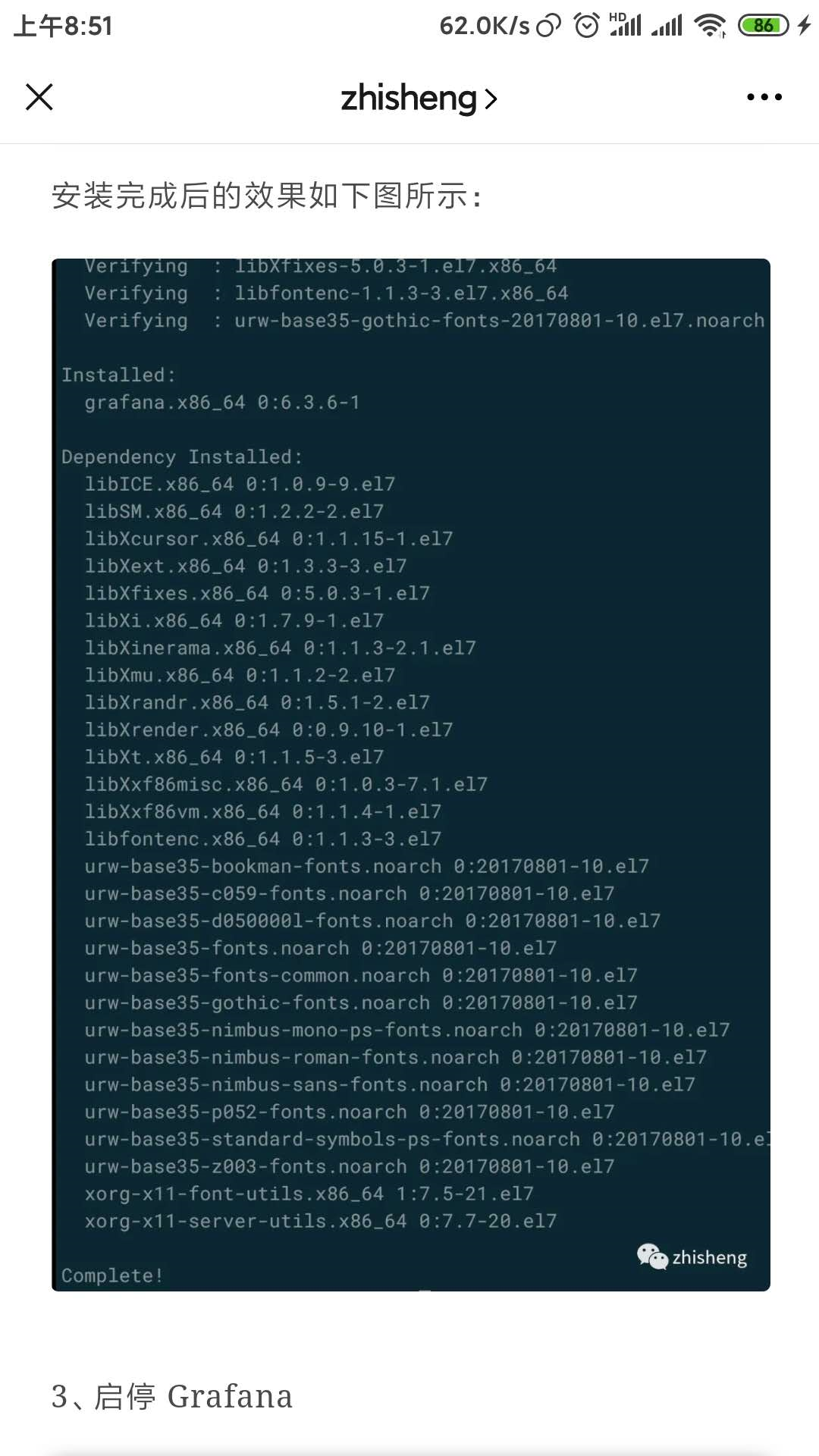Tap the 62.0K/s network speed indicator
The image size is (819, 1456).
click(485, 26)
